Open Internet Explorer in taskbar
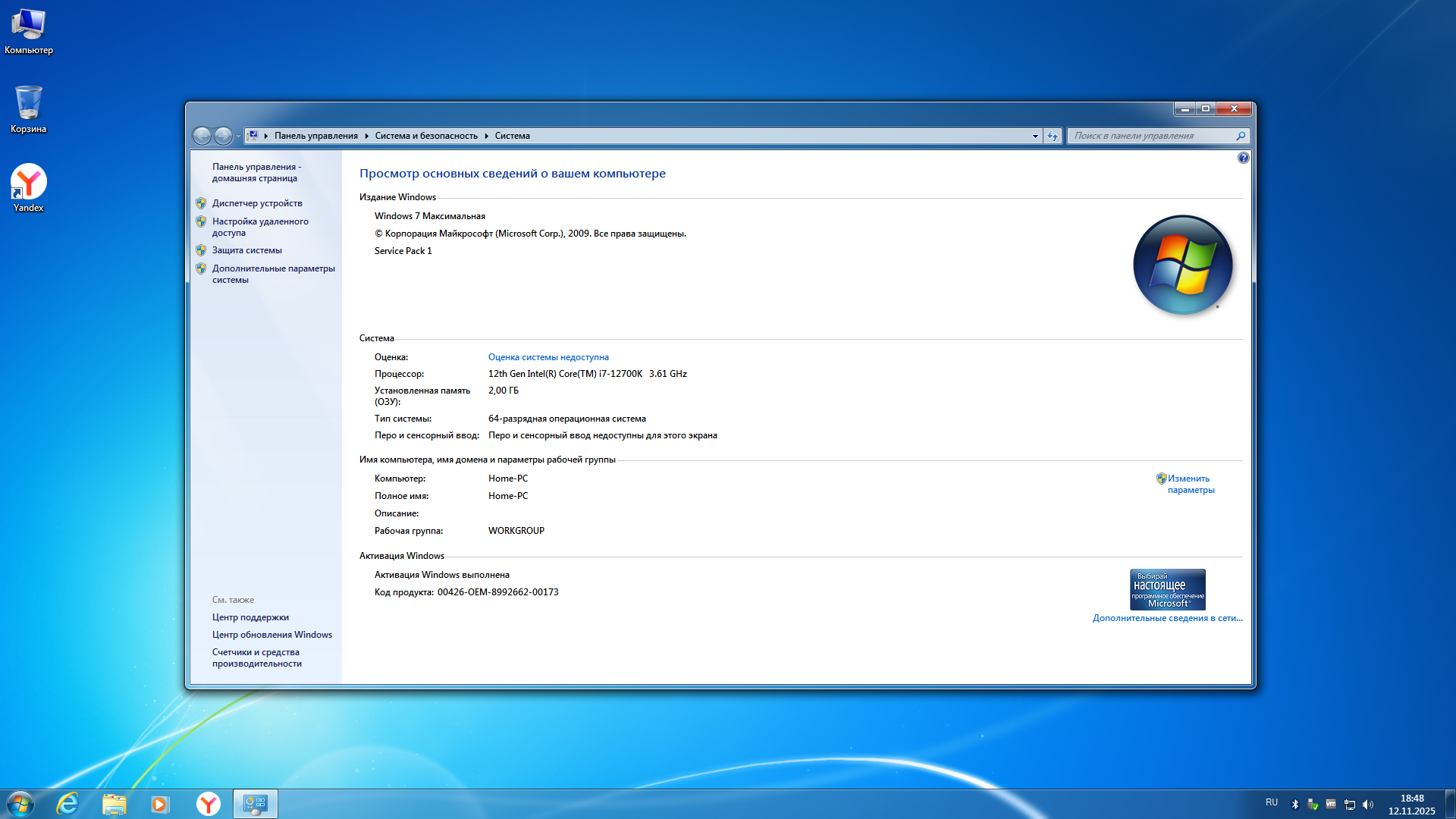The height and width of the screenshot is (819, 1456). click(67, 804)
